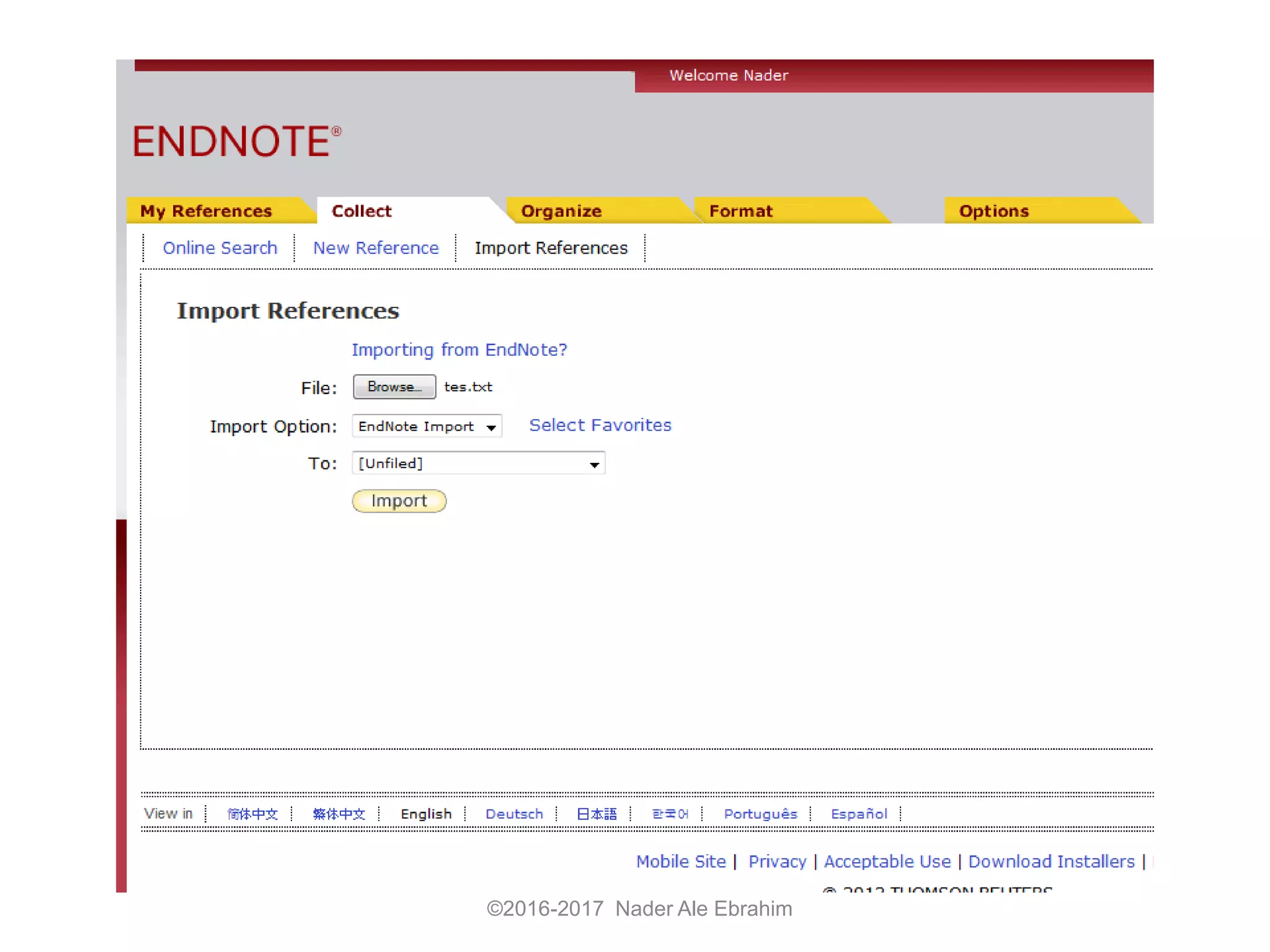Click the ENDNOTE logo
The width and height of the screenshot is (1270, 952).
(236, 141)
